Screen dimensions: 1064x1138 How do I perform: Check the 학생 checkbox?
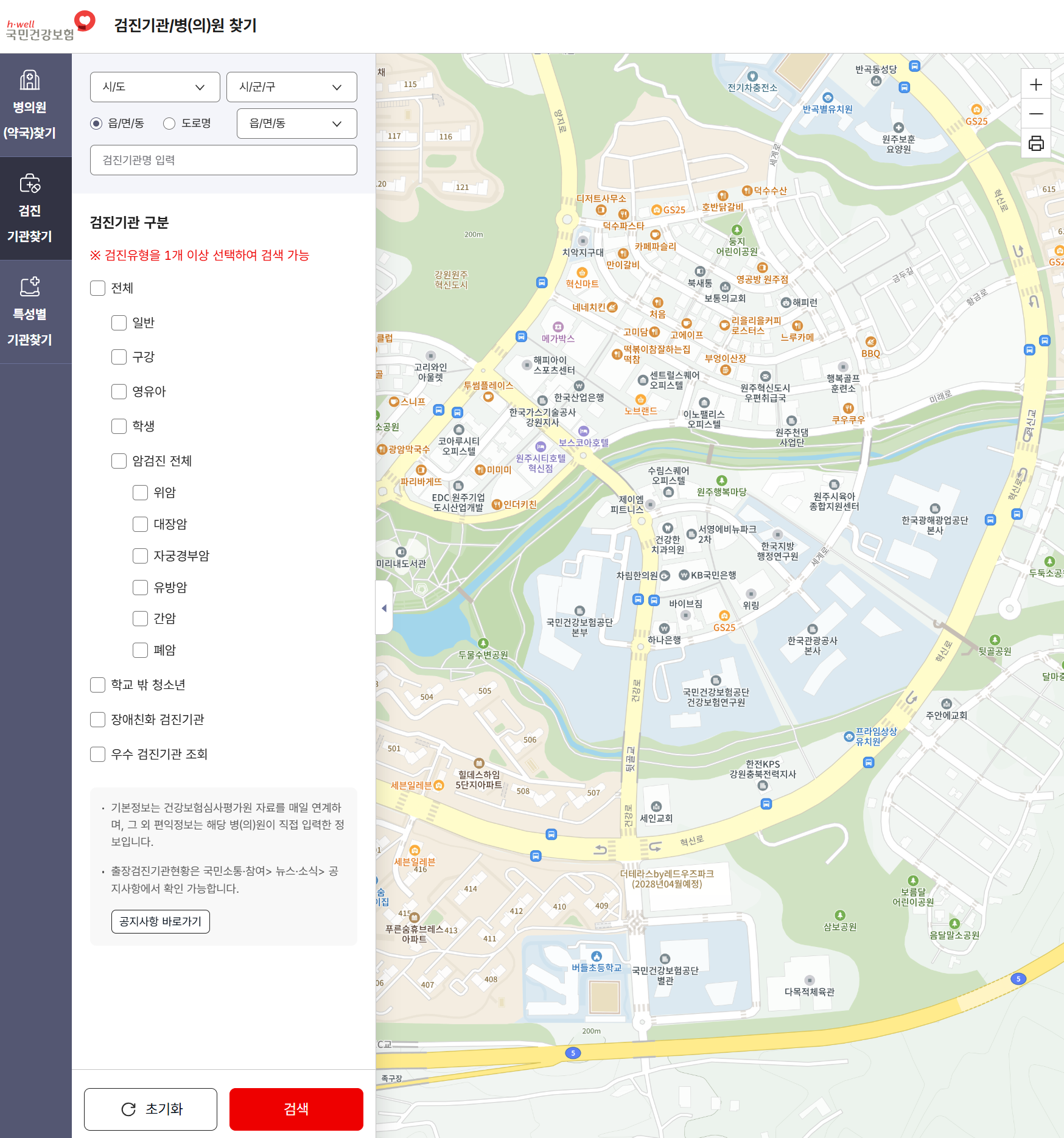tap(119, 426)
